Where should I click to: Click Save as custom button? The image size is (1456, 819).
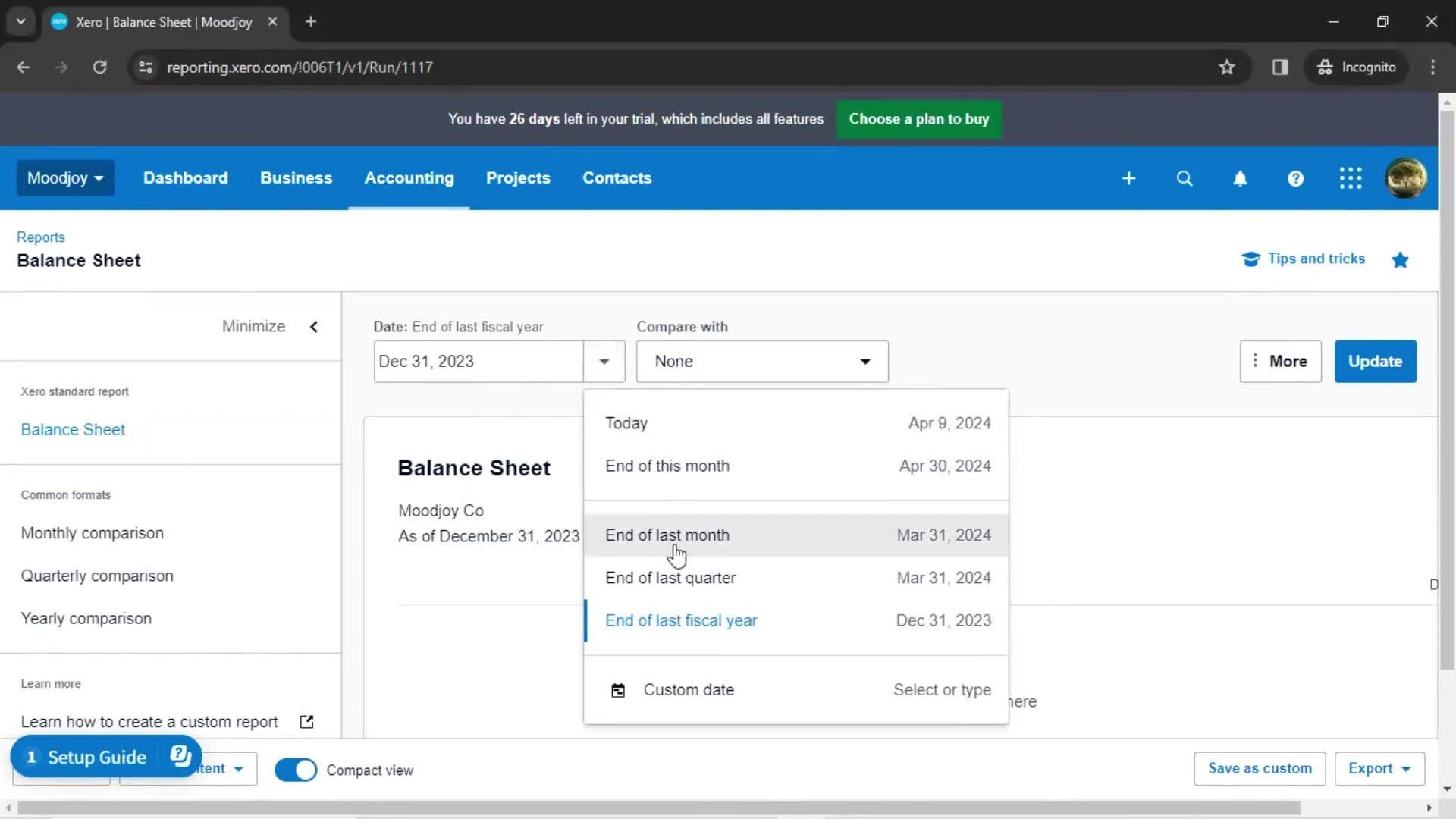click(x=1260, y=768)
